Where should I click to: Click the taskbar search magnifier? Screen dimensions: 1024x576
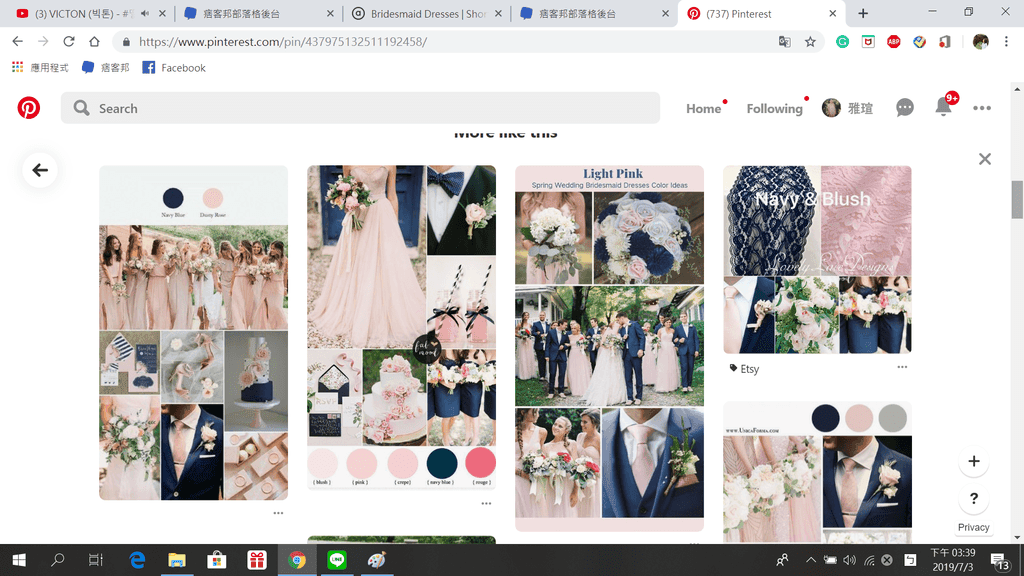tap(57, 560)
